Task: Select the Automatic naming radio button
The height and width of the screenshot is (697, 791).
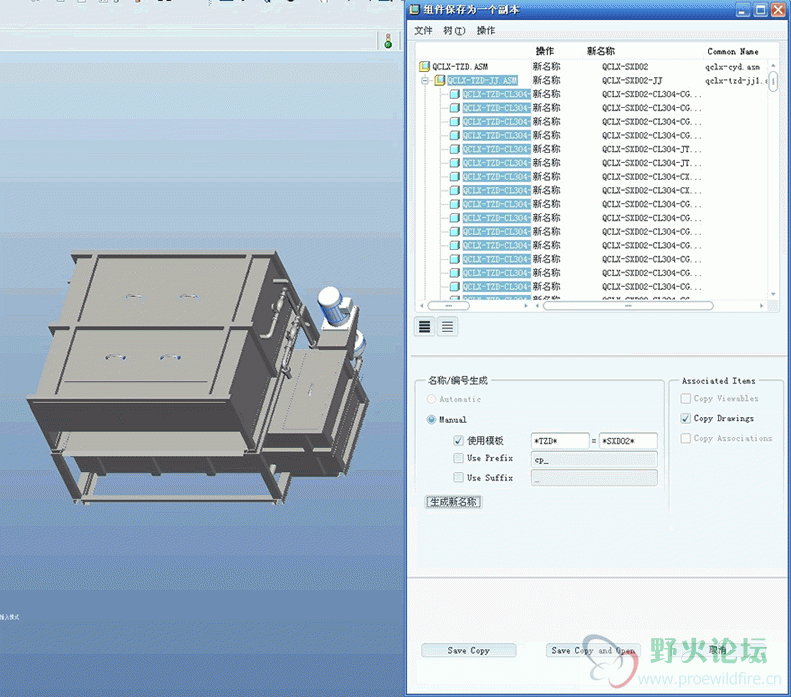Action: point(431,399)
